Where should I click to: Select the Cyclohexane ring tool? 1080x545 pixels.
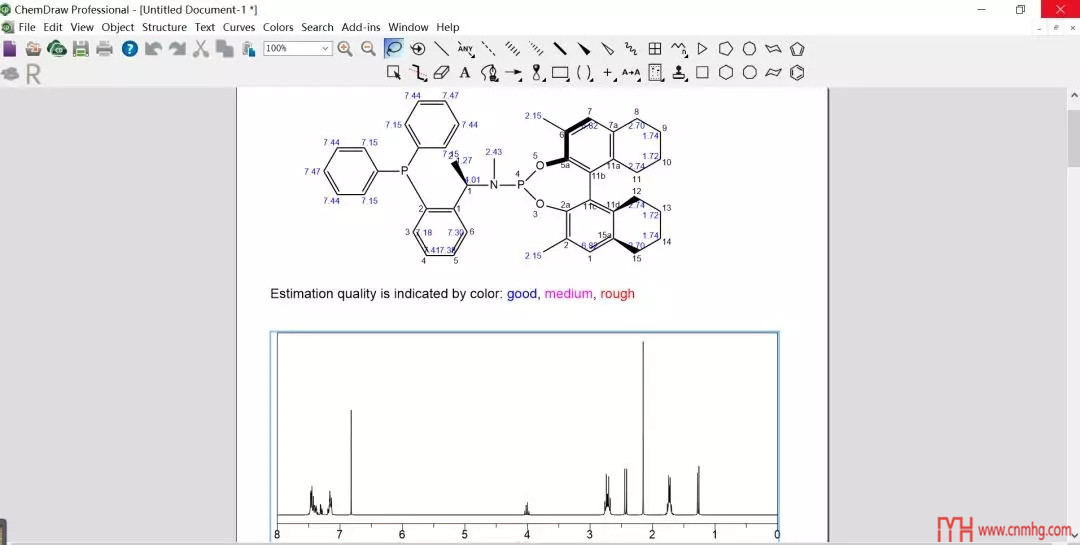[726, 72]
